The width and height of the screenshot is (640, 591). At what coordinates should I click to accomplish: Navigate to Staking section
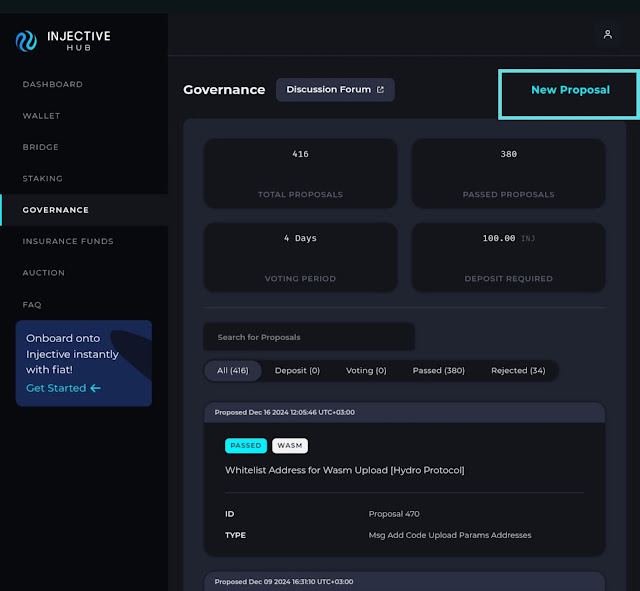click(42, 178)
